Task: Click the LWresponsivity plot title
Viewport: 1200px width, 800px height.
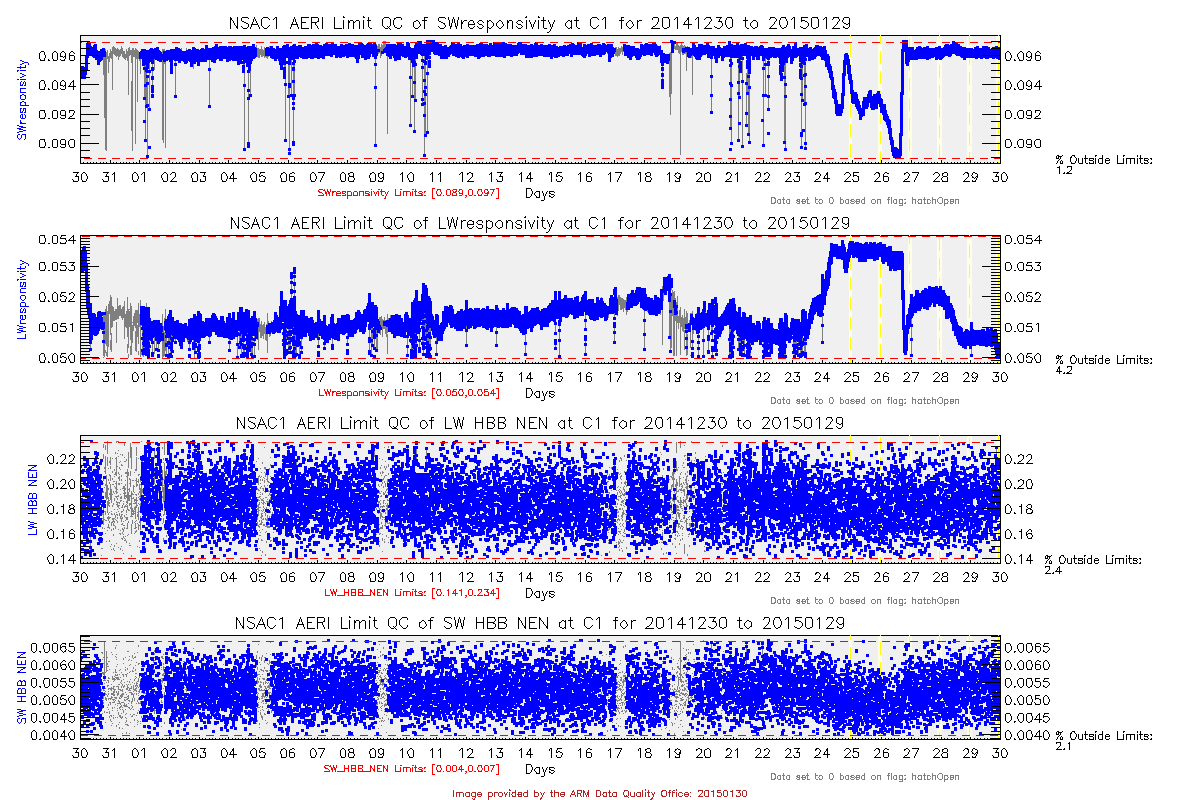Action: coord(539,223)
